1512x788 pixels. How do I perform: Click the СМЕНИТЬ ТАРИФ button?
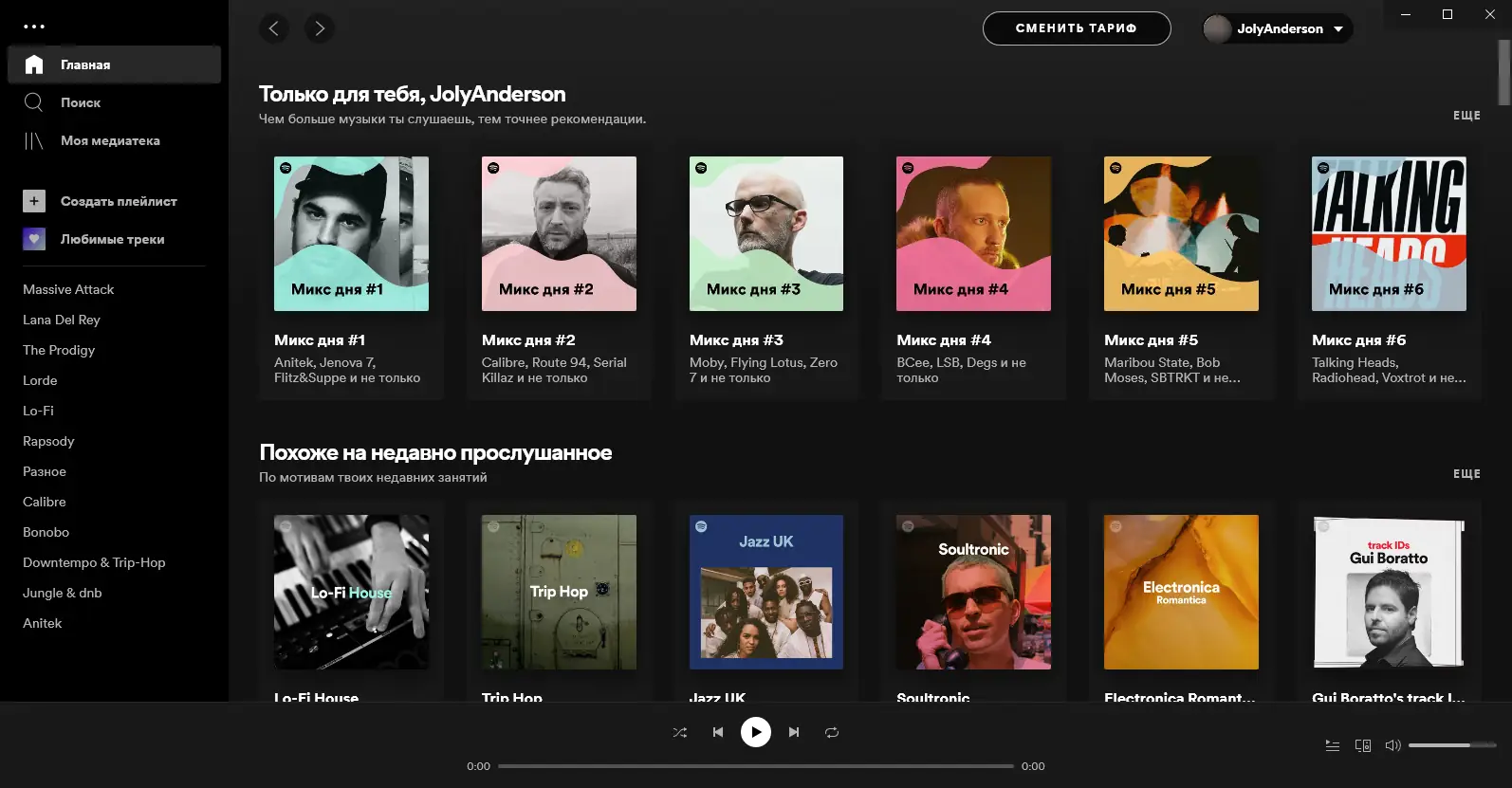[x=1077, y=28]
